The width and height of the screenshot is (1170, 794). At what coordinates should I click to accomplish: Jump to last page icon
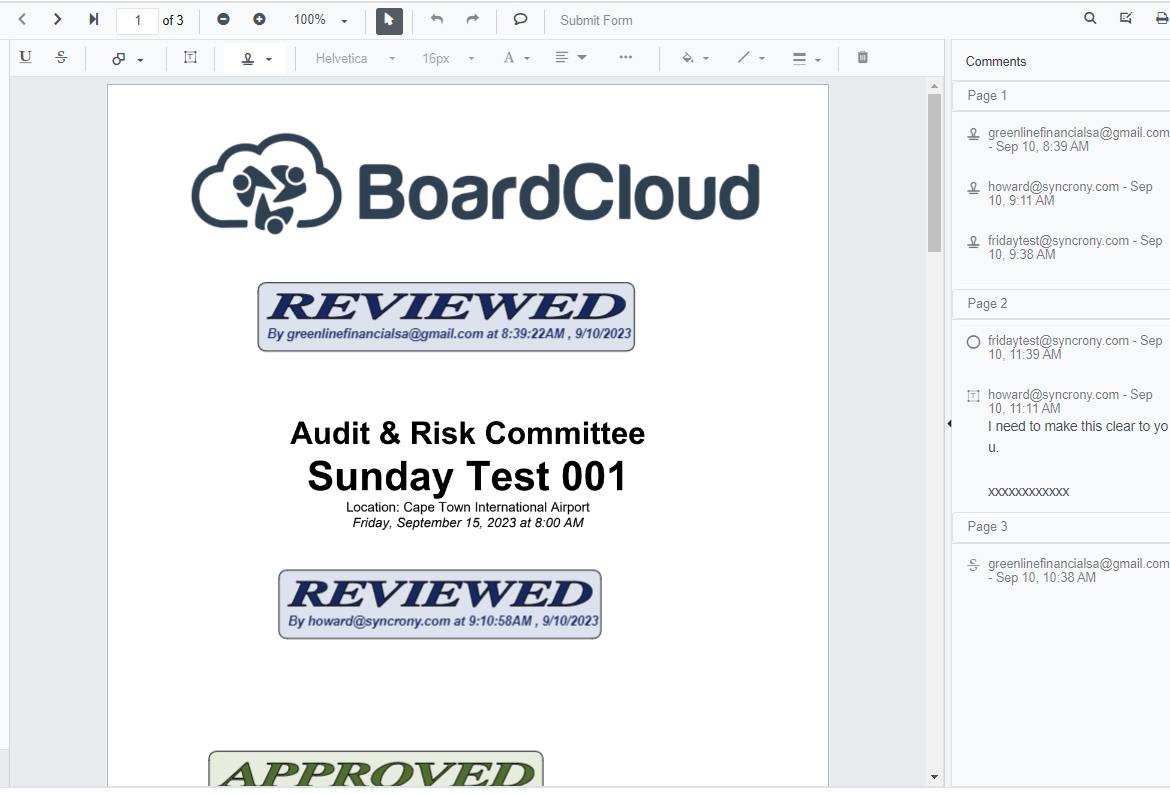point(93,19)
